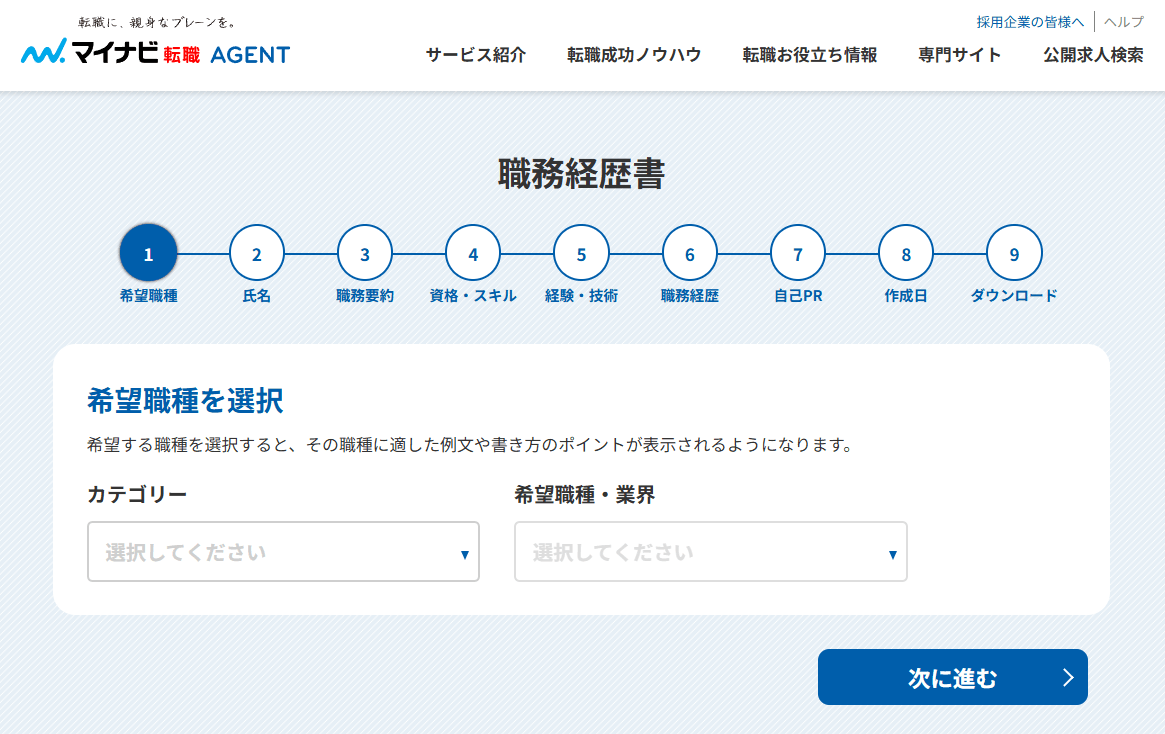Screen dimensions: 1165x734
Task: Open the 転職成功ノウハウ menu
Action: 634,55
